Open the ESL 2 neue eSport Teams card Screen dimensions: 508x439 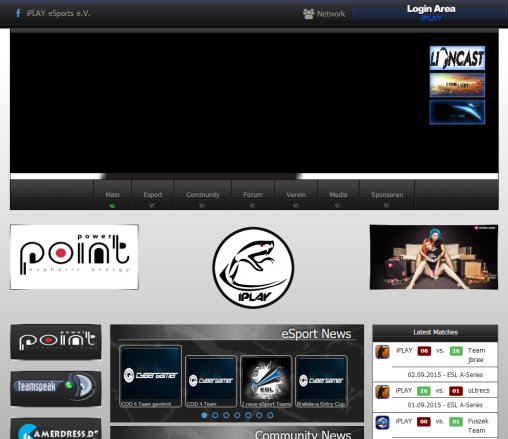point(266,381)
